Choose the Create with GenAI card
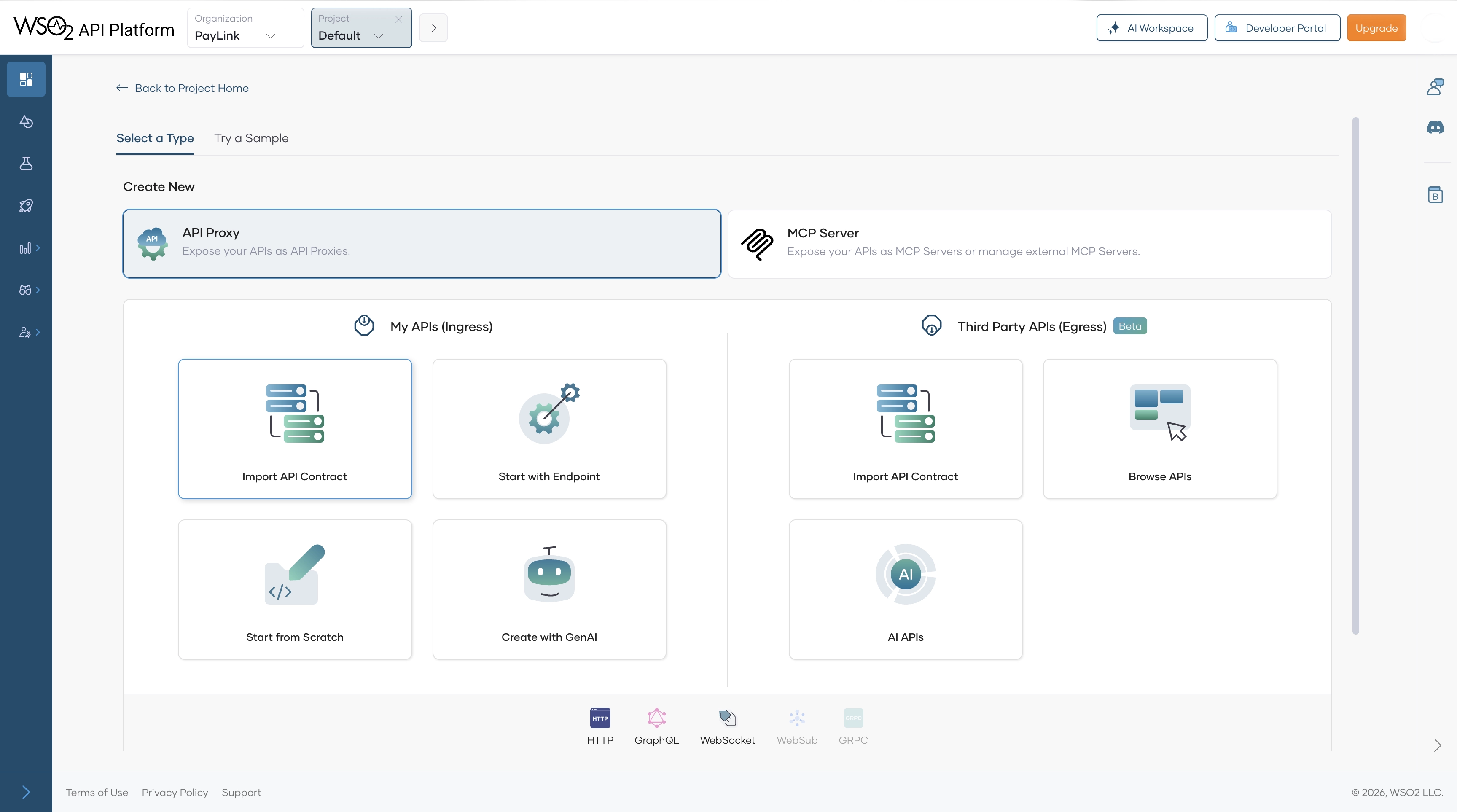The image size is (1457, 812). pos(548,589)
